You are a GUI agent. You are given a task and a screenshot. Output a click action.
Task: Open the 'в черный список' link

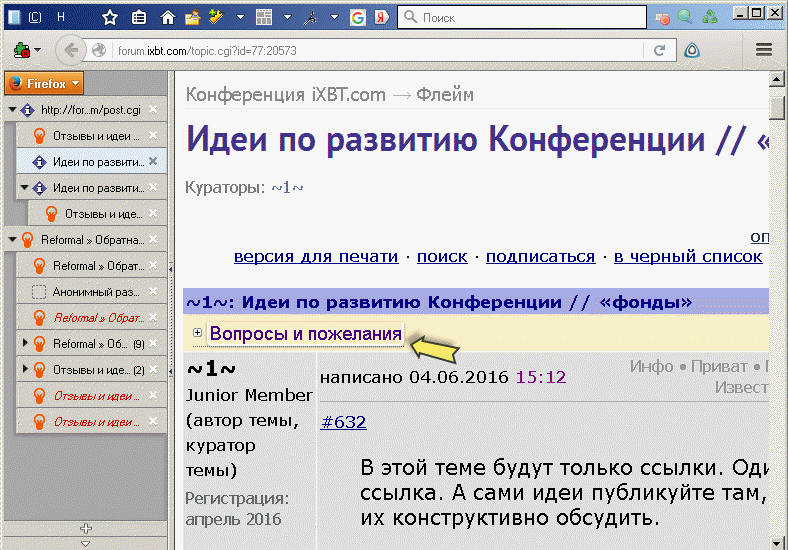pos(688,257)
